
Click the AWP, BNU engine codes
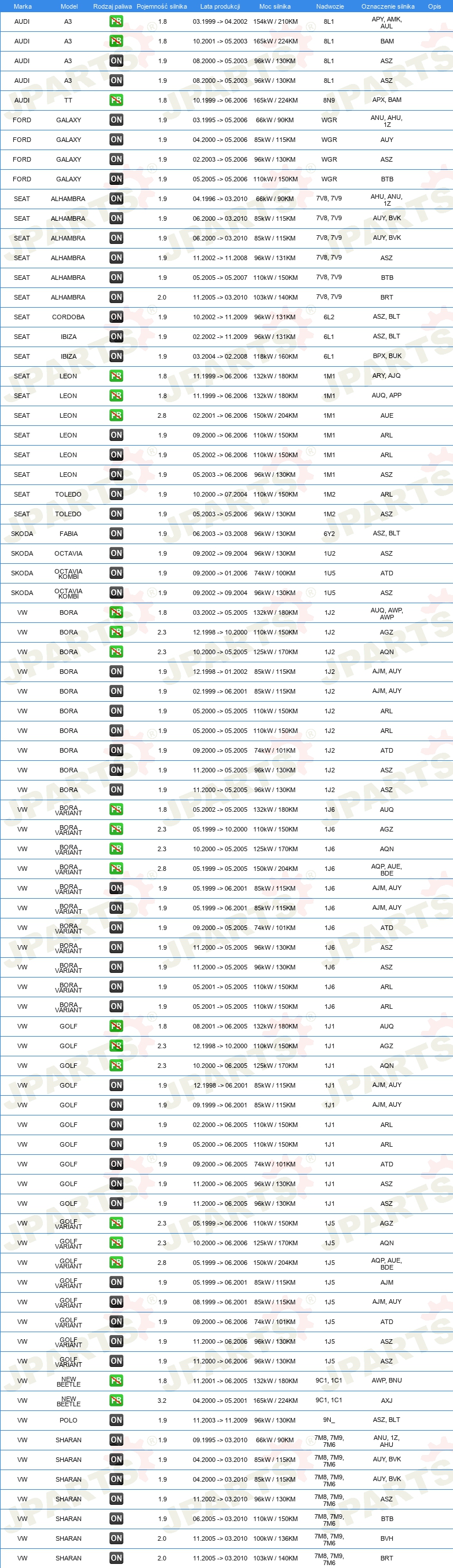click(x=386, y=1380)
